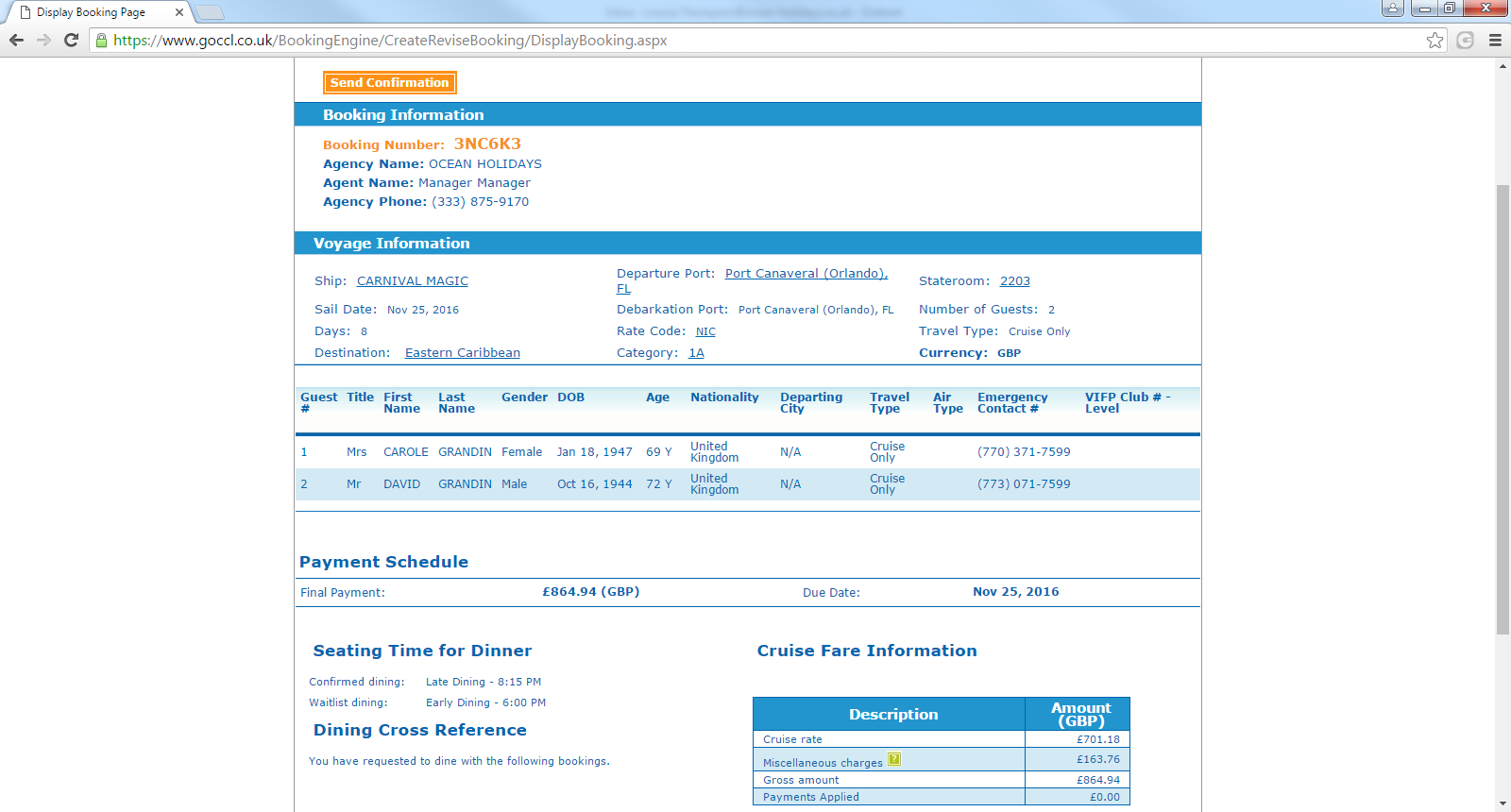Click agency phone (333) 875-9170

[480, 202]
